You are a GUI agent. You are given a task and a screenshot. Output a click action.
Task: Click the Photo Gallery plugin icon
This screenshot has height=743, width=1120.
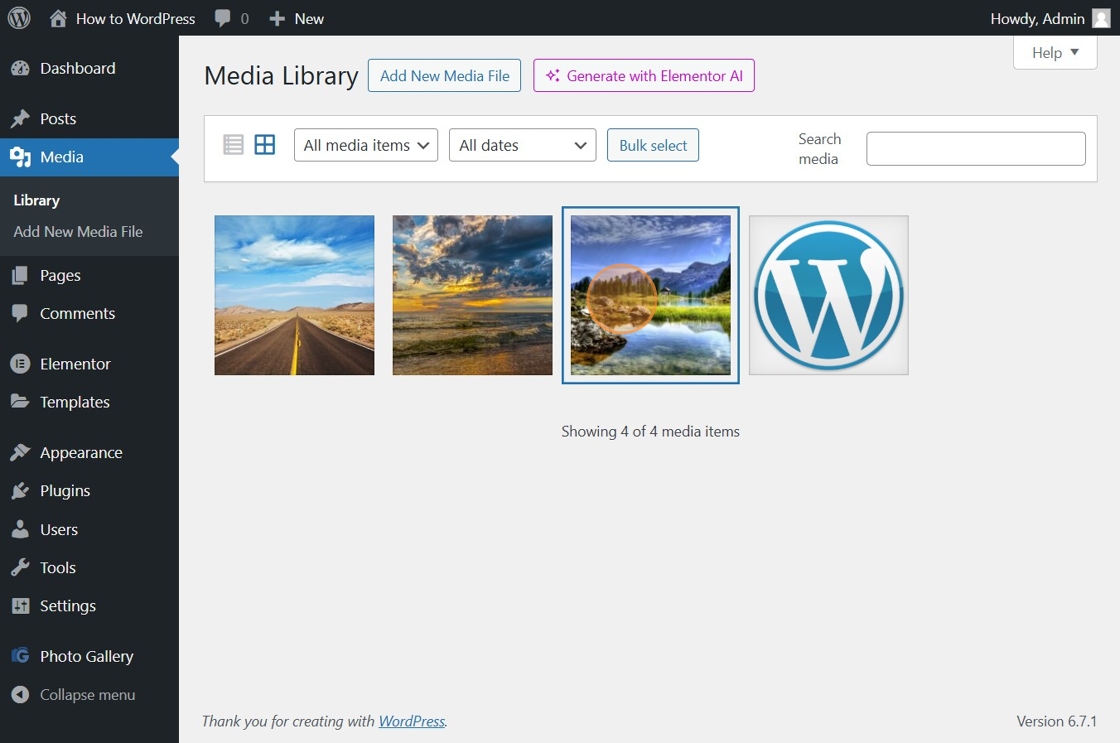[x=20, y=656]
